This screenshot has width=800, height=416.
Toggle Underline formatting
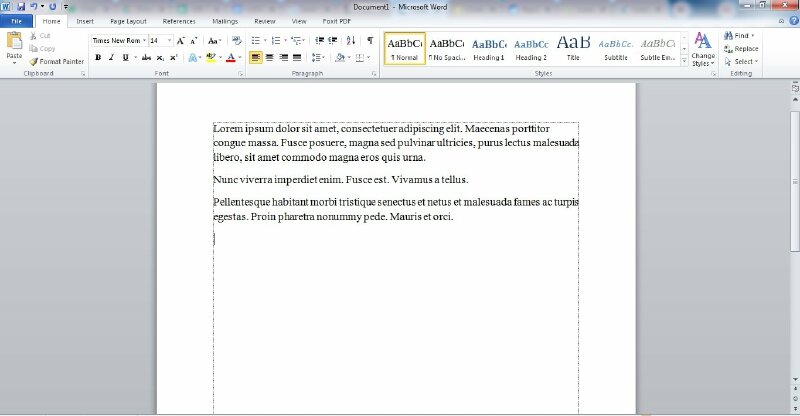click(x=125, y=57)
